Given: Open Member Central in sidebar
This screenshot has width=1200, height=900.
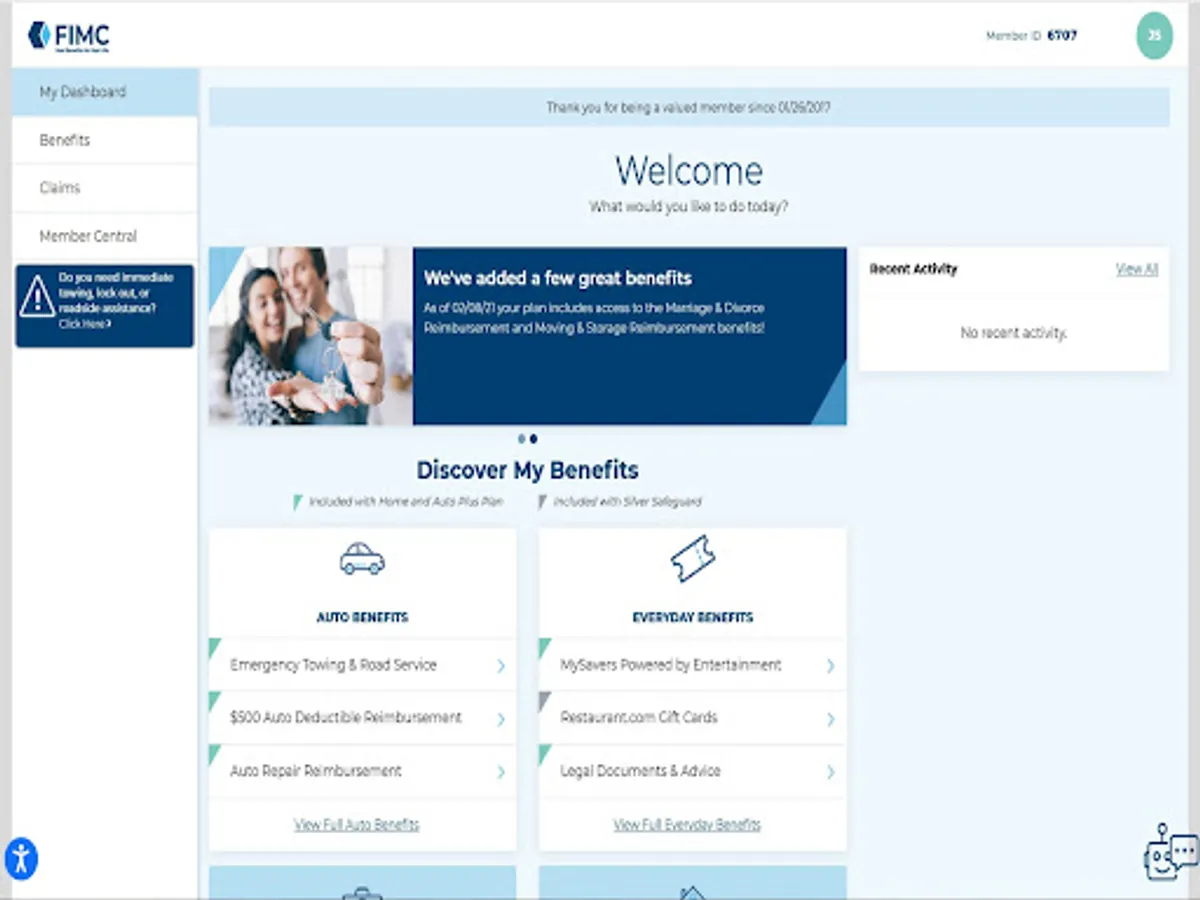Looking at the screenshot, I should point(105,236).
